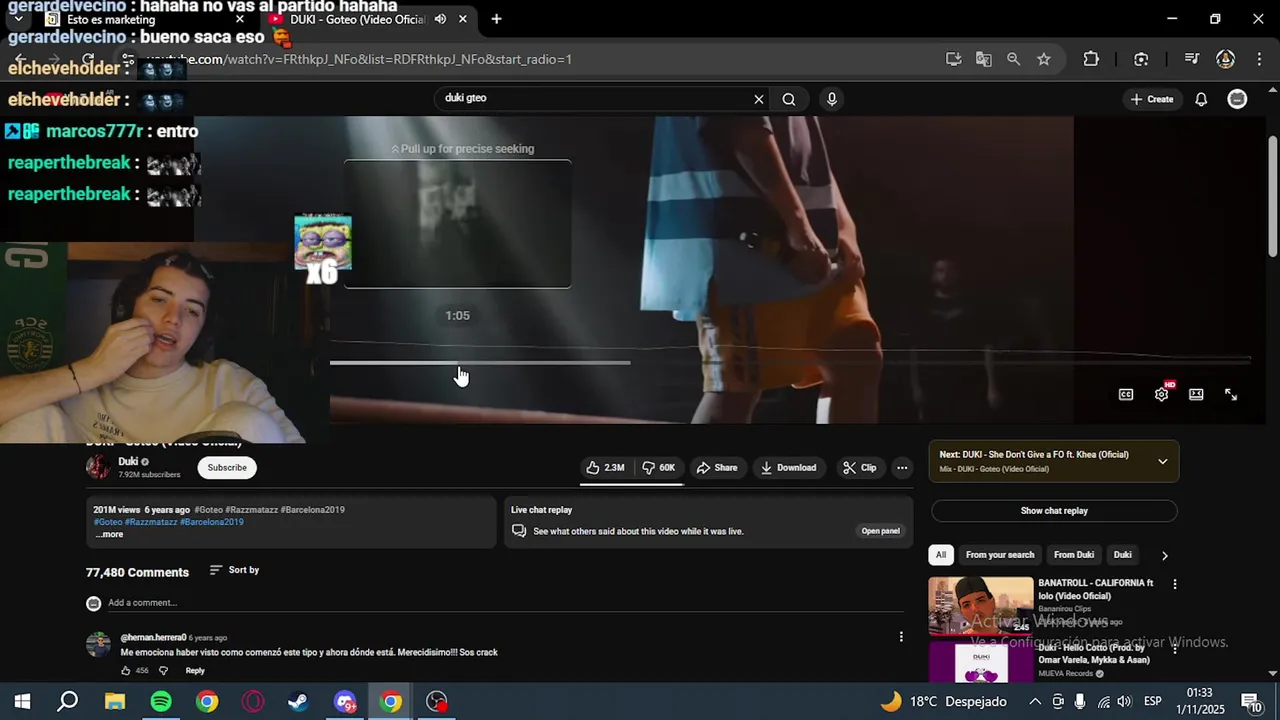The width and height of the screenshot is (1280, 720).
Task: Click the translate page icon
Action: click(x=984, y=59)
